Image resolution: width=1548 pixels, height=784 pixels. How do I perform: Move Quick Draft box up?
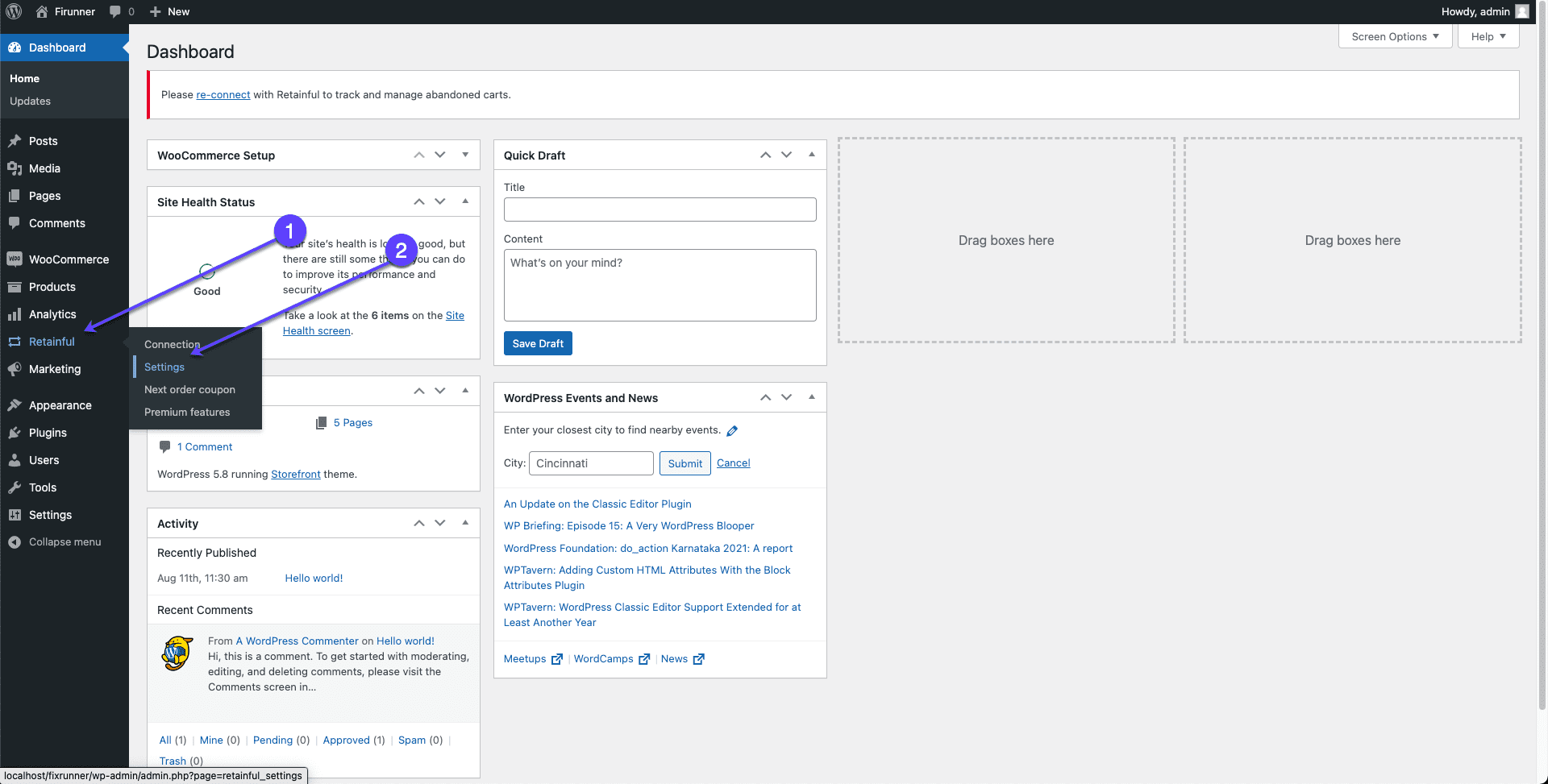tap(766, 155)
